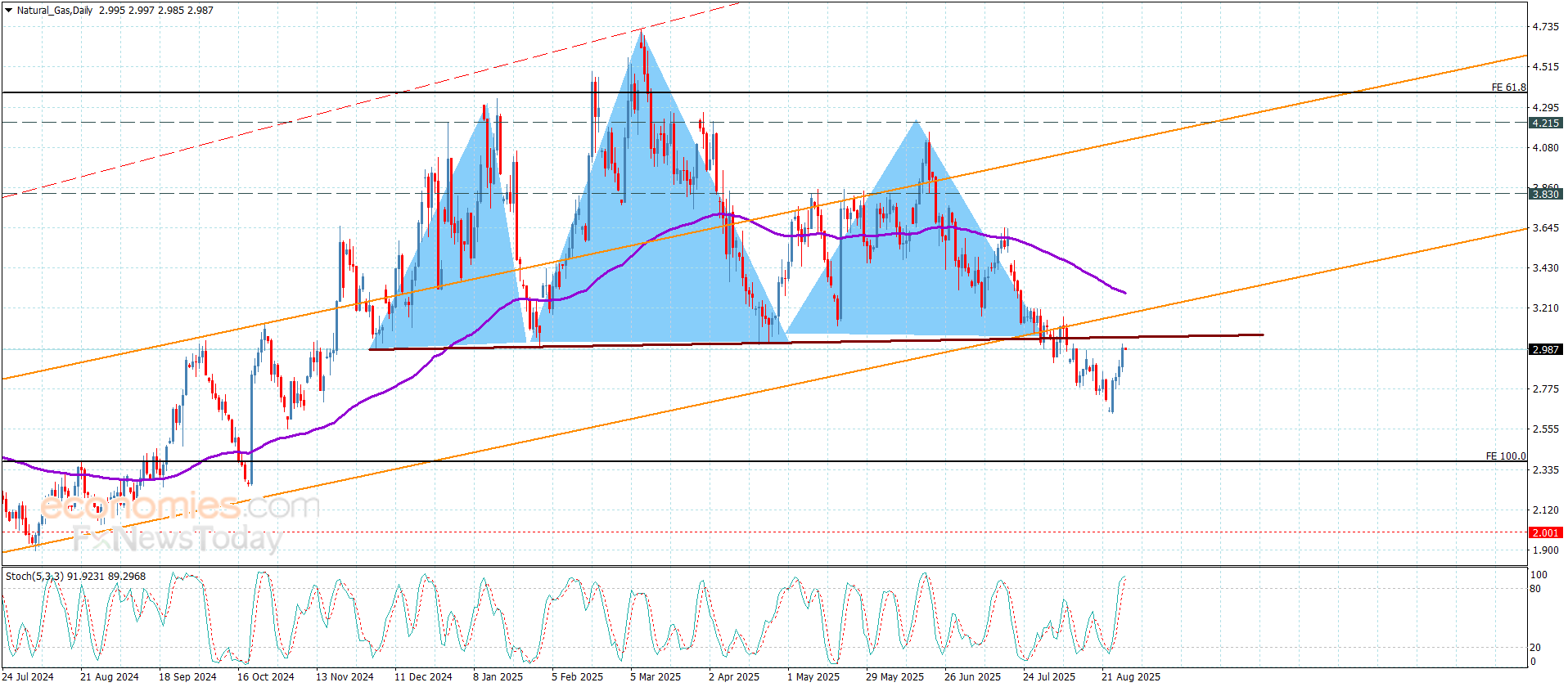Click the red 2.001 price tag

(x=1545, y=532)
